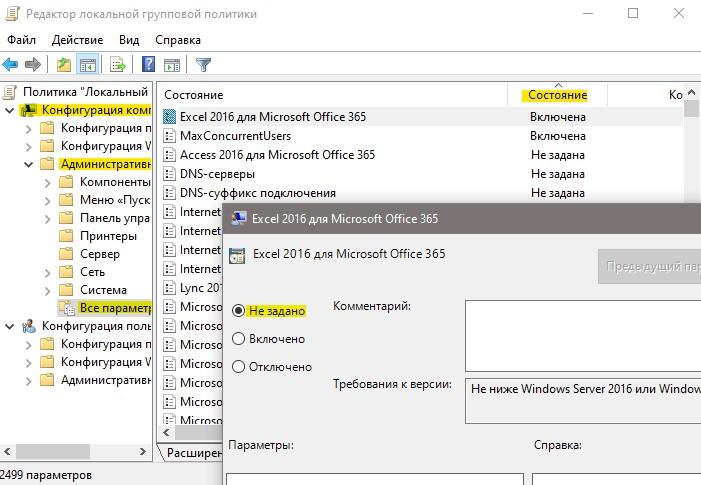
Task: Click the icon beside DNS-серверы row
Action: click(x=169, y=174)
